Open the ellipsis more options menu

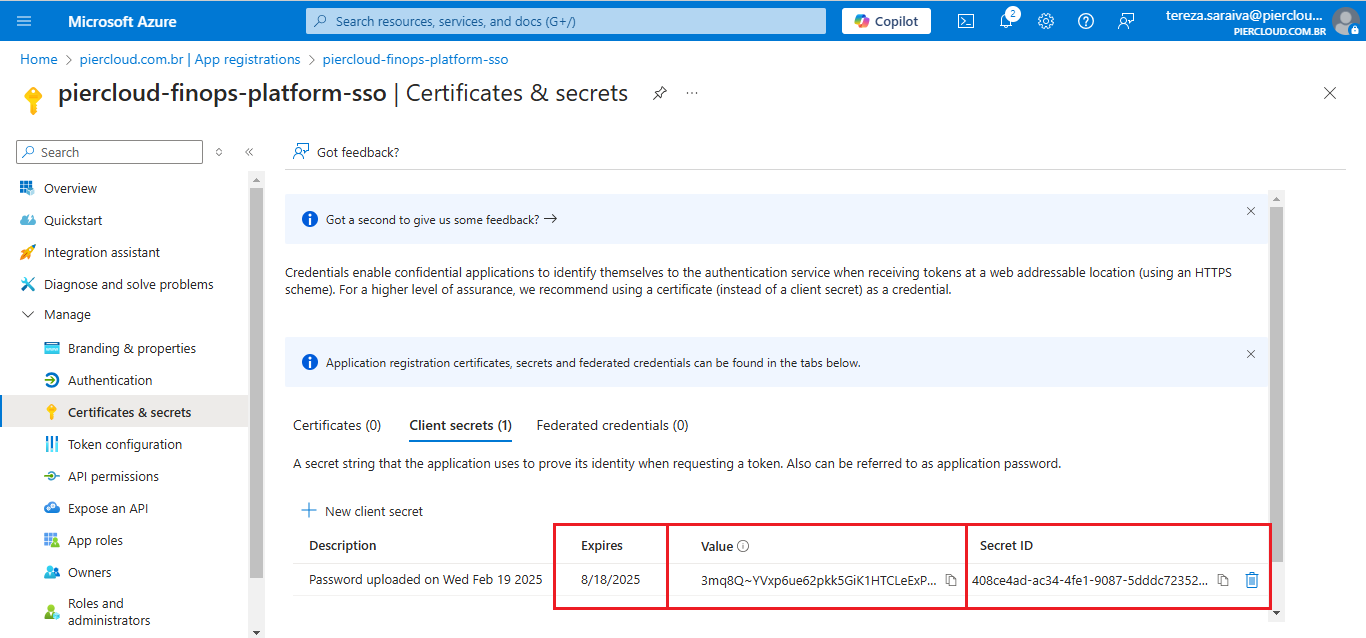(x=692, y=93)
